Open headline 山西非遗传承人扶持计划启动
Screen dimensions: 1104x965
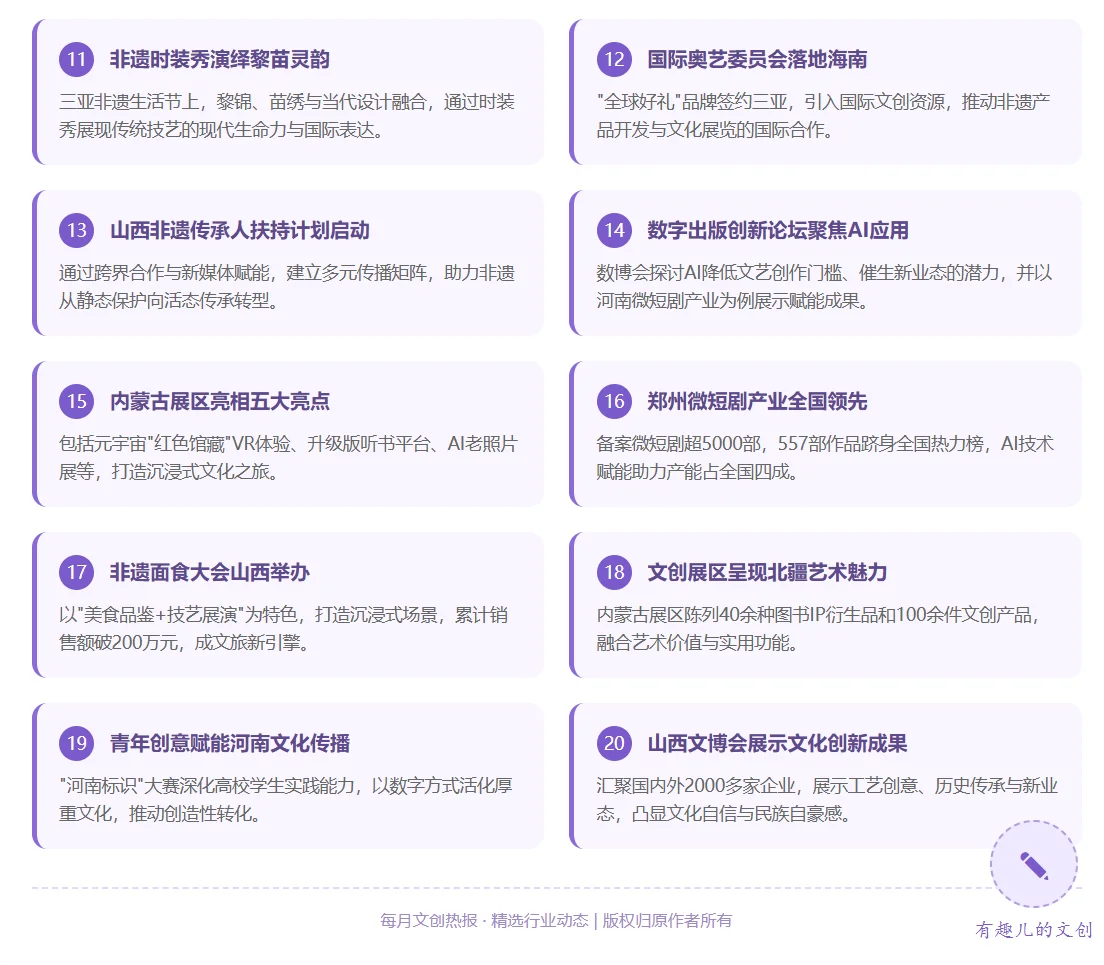[x=240, y=230]
